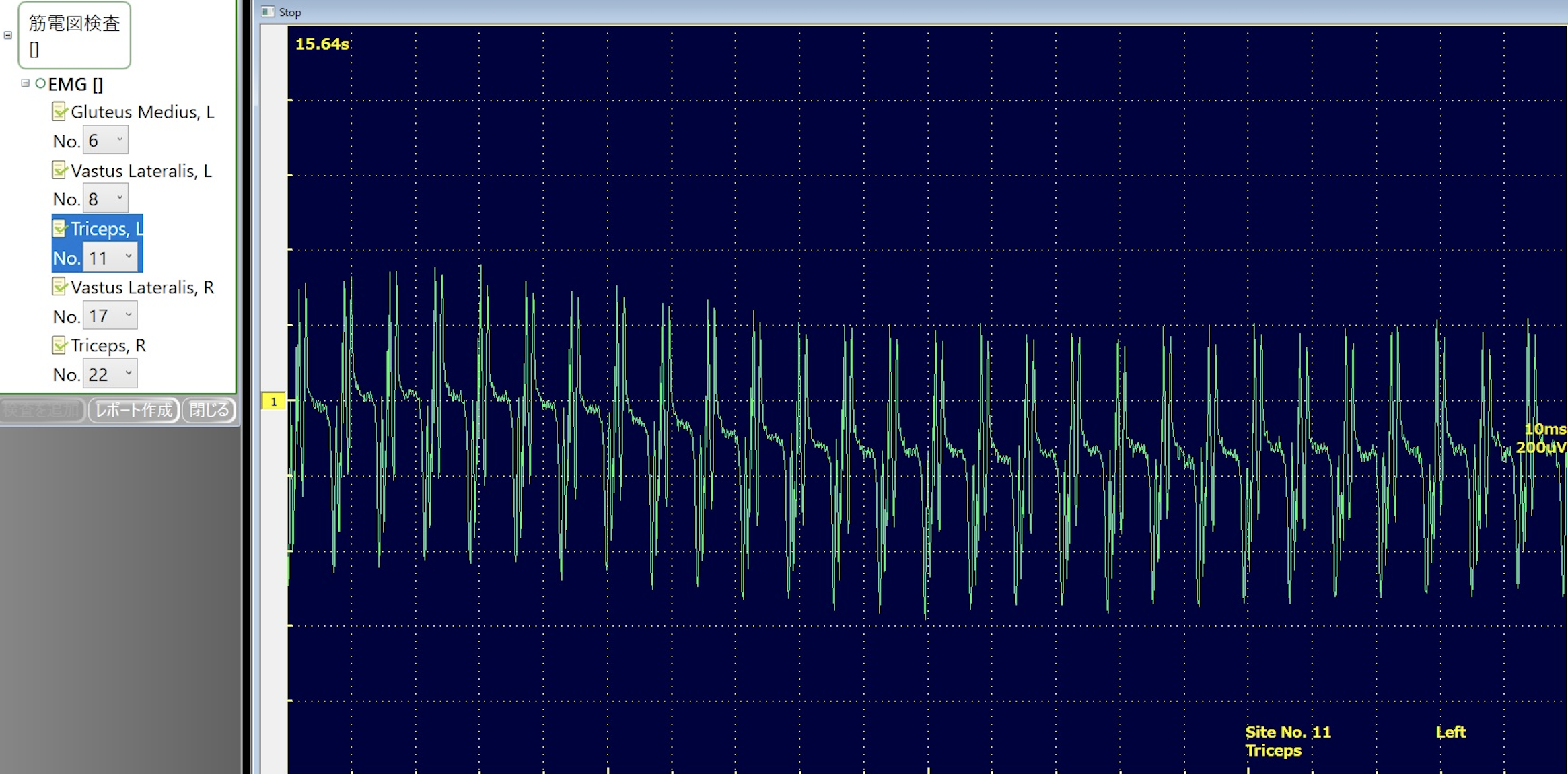Click the Gluteus Medius, L checked-note icon
The width and height of the screenshot is (1568, 774).
click(59, 112)
